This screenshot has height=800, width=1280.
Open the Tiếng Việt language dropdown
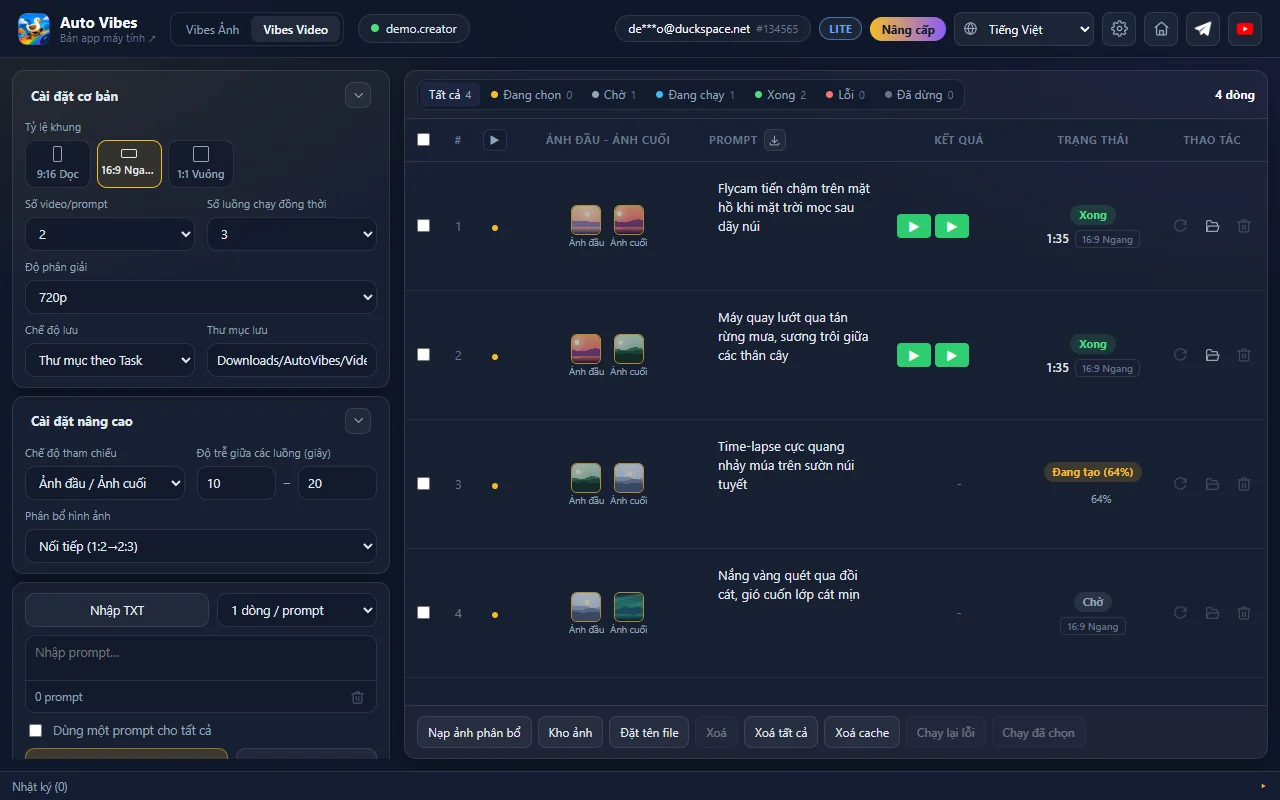(1024, 29)
